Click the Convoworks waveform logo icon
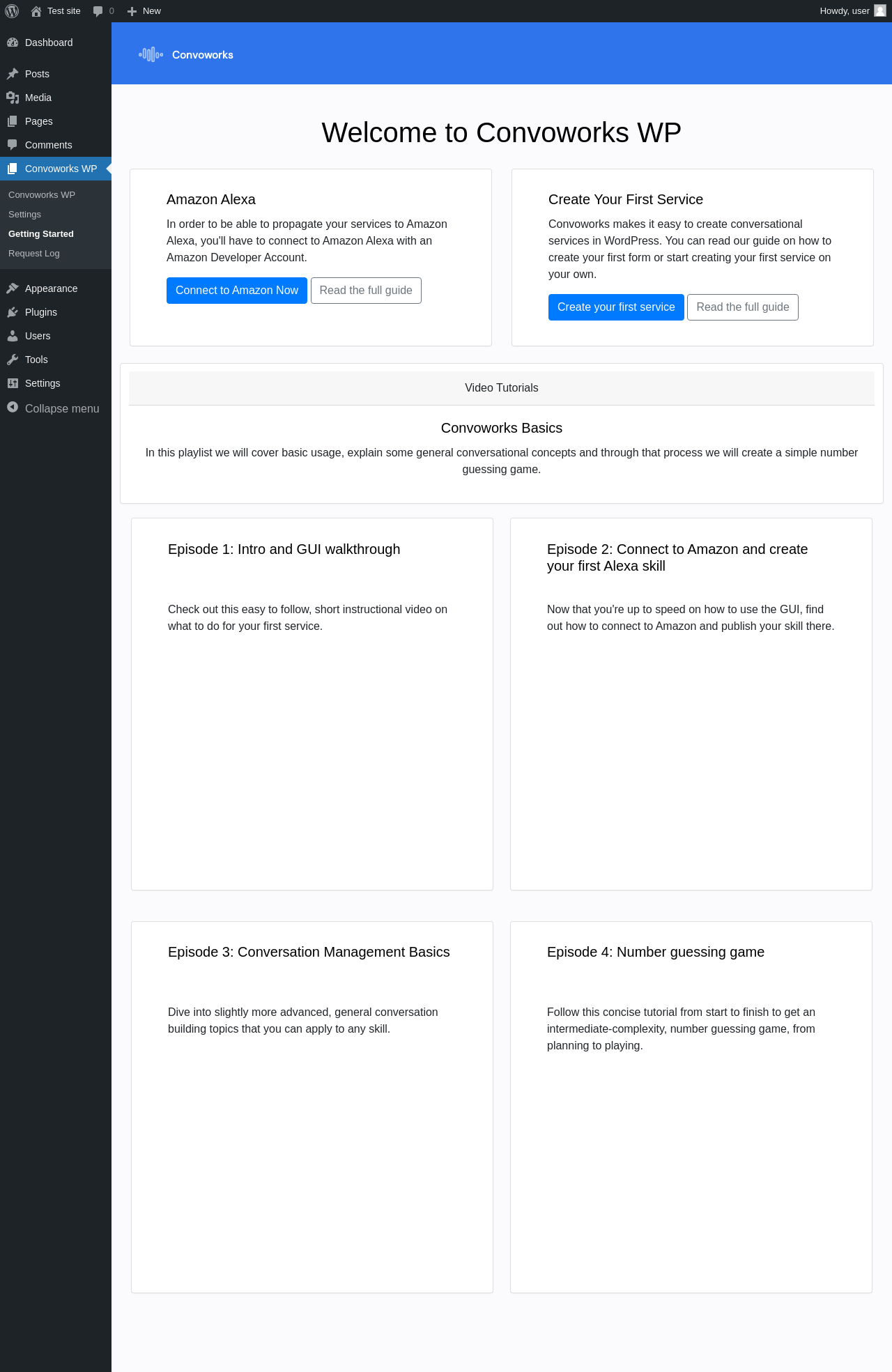The height and width of the screenshot is (1372, 892). (151, 54)
